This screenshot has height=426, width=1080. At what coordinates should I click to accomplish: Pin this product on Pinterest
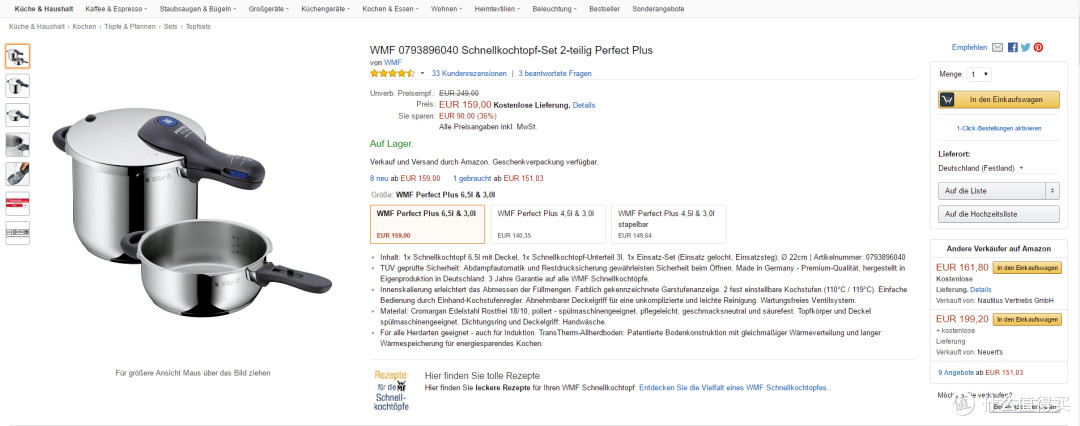point(1038,47)
